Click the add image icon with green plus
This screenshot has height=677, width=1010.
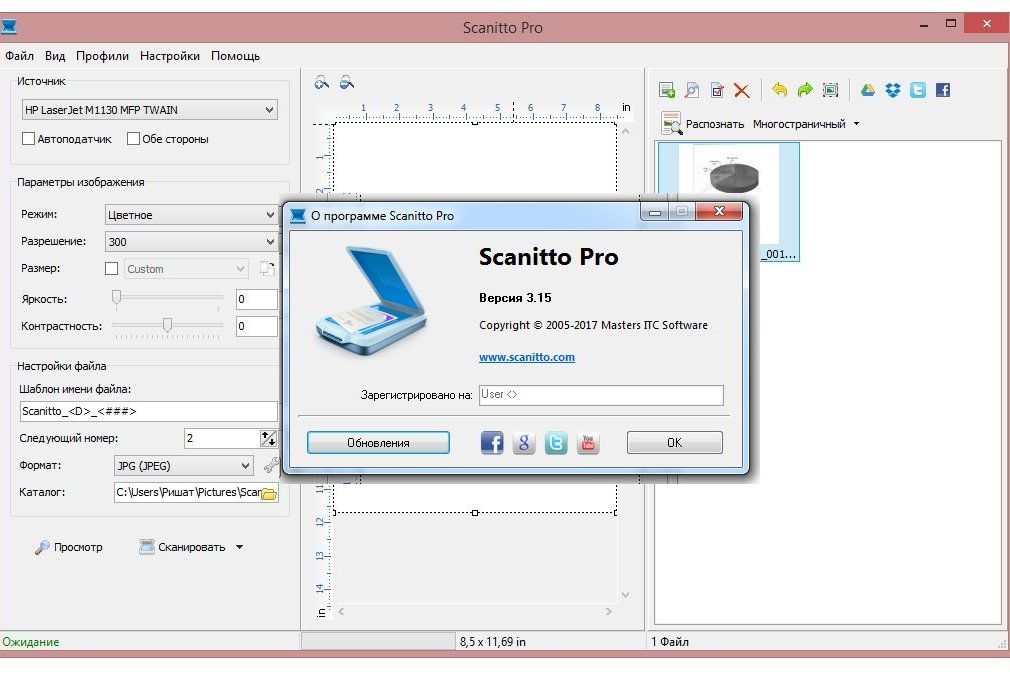tap(667, 90)
